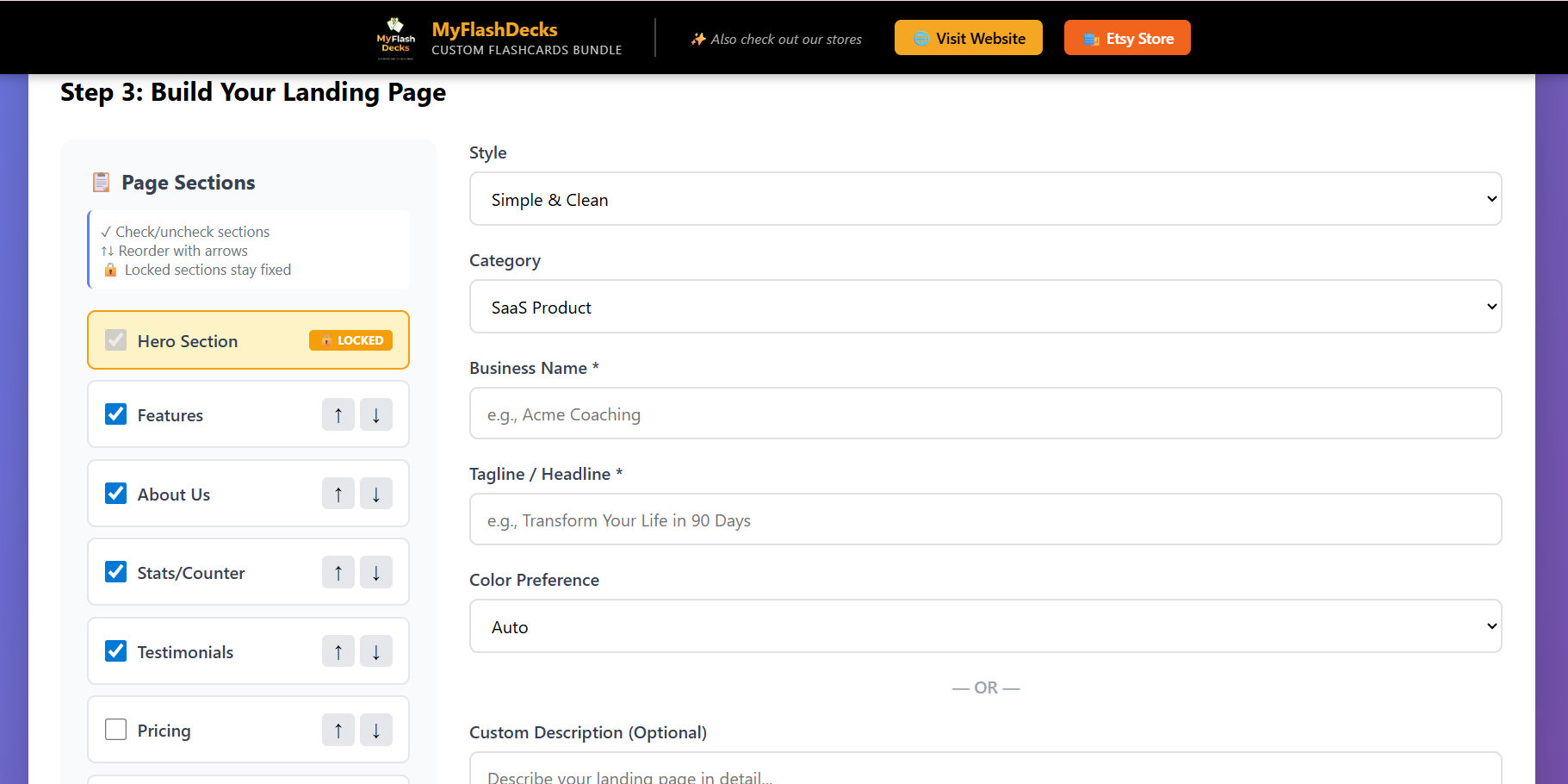Focus the Business Name input field
Viewport: 1568px width, 784px height.
(985, 414)
